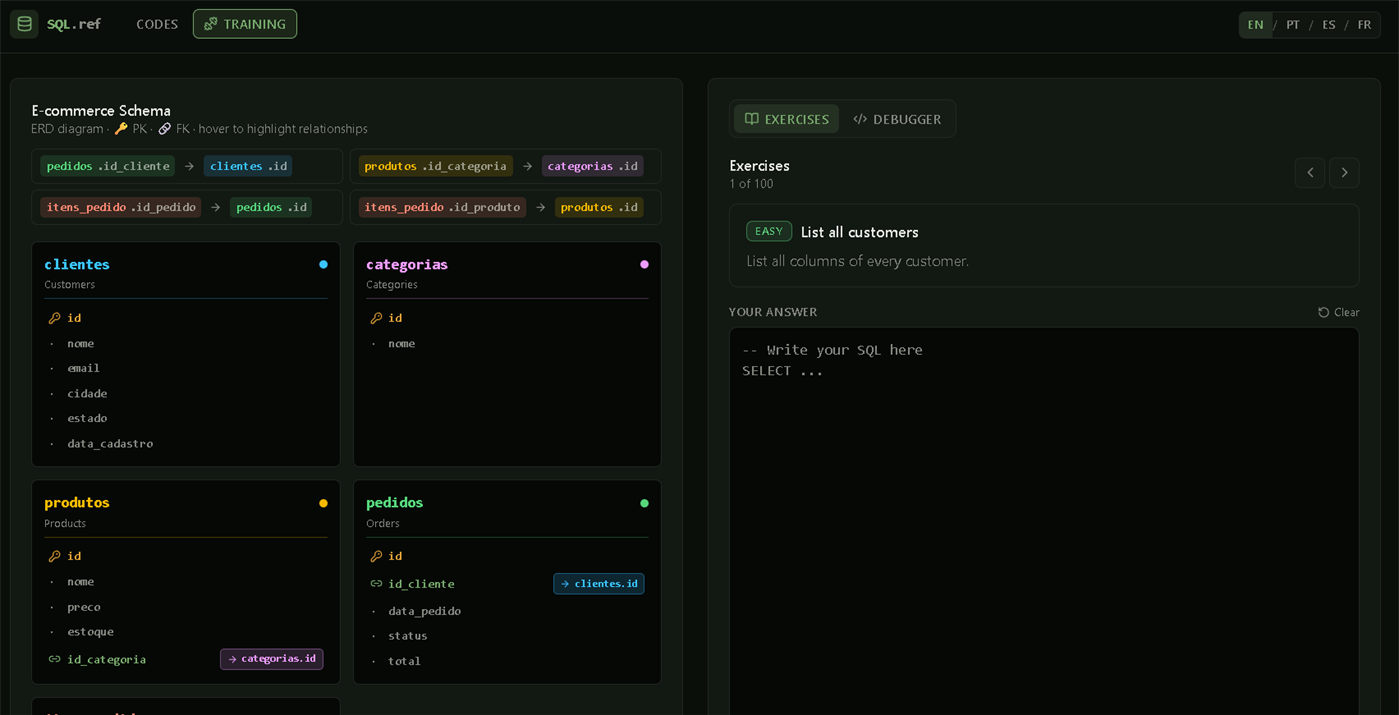
Task: Click the clientes.id chip in relationships
Action: click(x=248, y=166)
